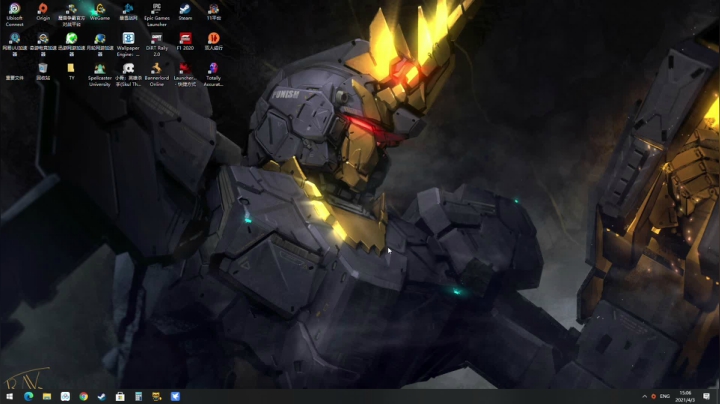Select the Totally Accurate game shortcut
Image resolution: width=720 pixels, height=404 pixels.
[x=214, y=74]
